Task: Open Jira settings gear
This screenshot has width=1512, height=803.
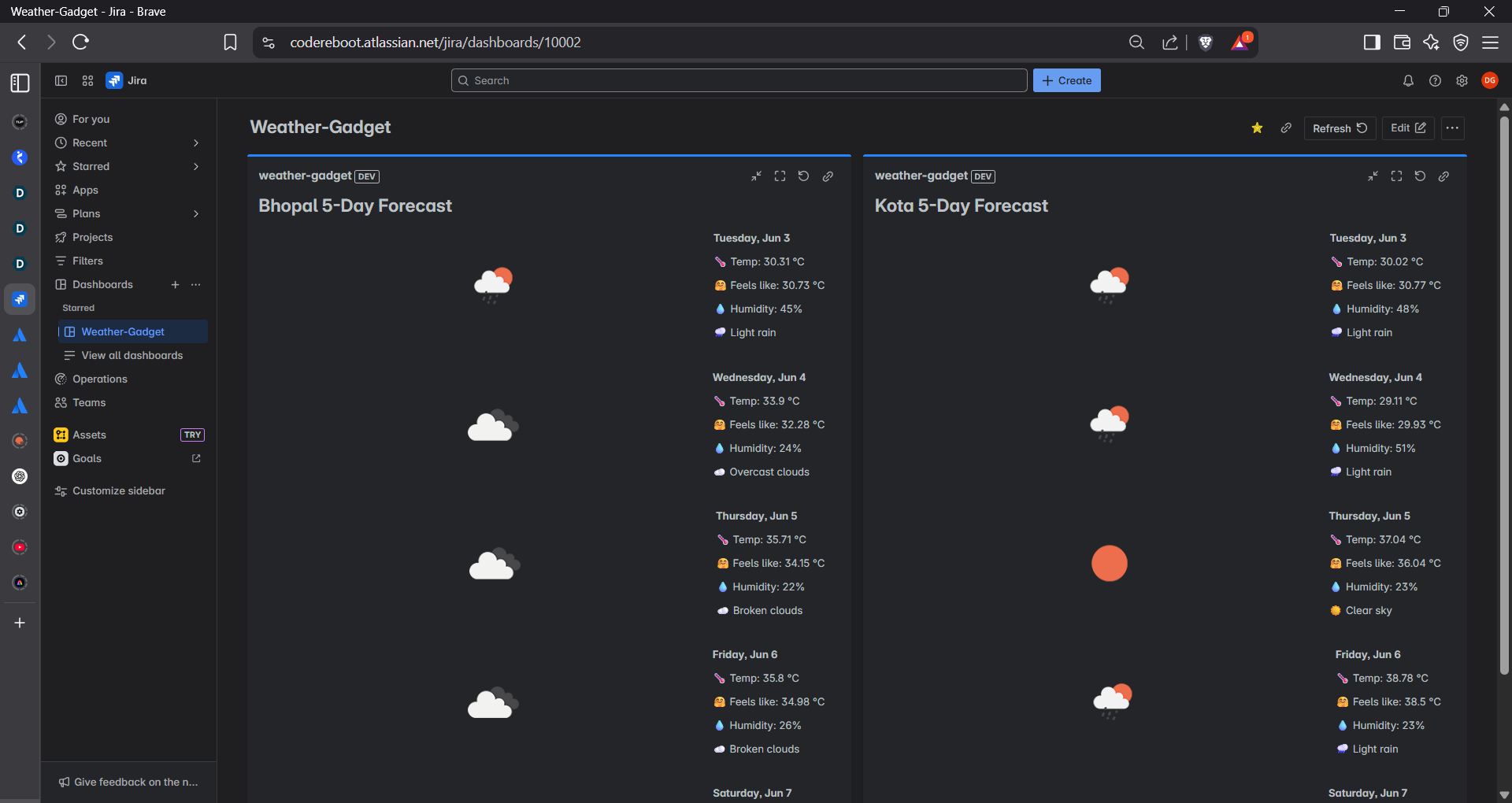Action: pyautogui.click(x=1462, y=80)
